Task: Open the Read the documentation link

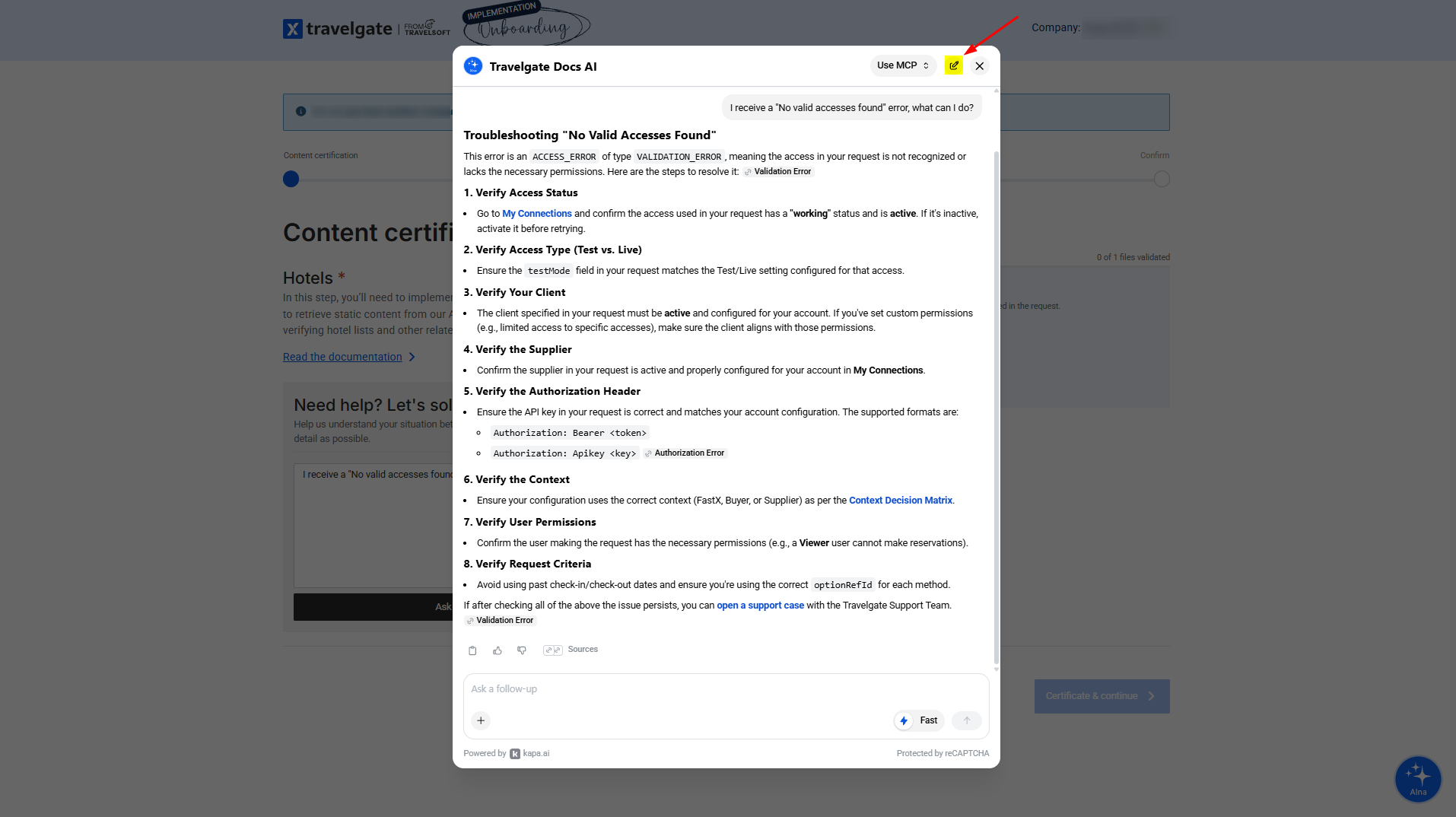Action: point(349,357)
